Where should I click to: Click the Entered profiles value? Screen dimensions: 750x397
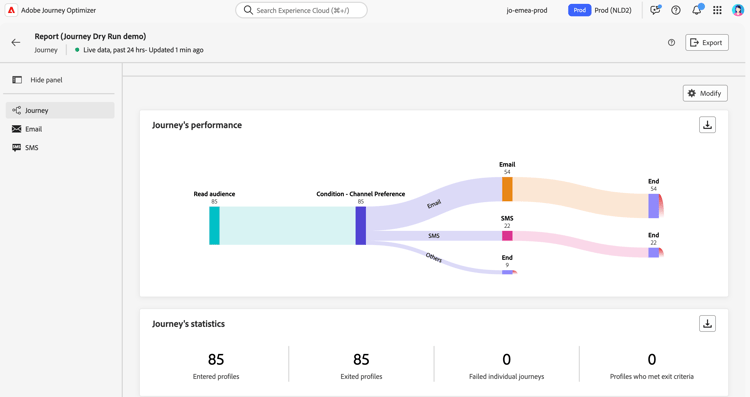point(216,359)
